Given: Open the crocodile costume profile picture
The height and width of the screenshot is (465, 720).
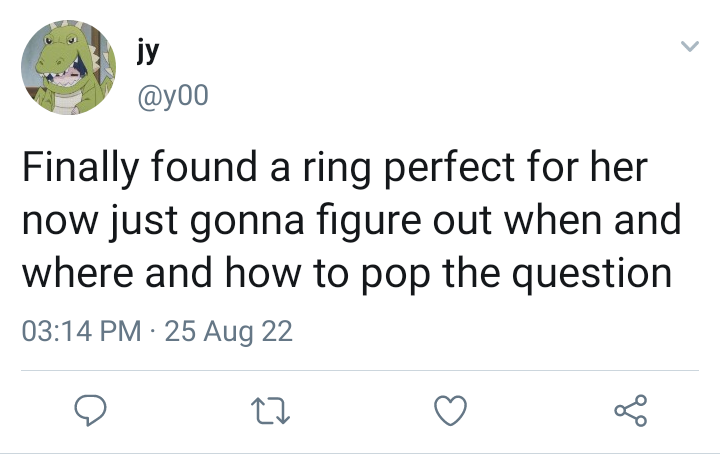Looking at the screenshot, I should click(68, 67).
